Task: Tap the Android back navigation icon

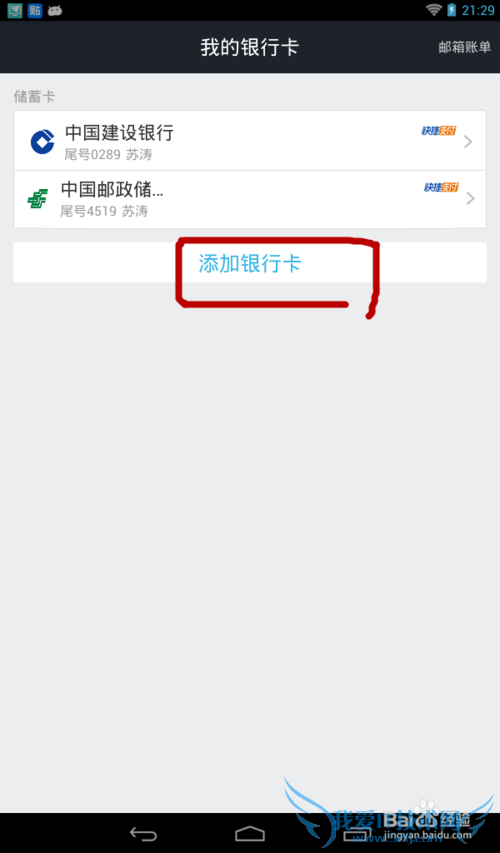Action: click(x=143, y=833)
